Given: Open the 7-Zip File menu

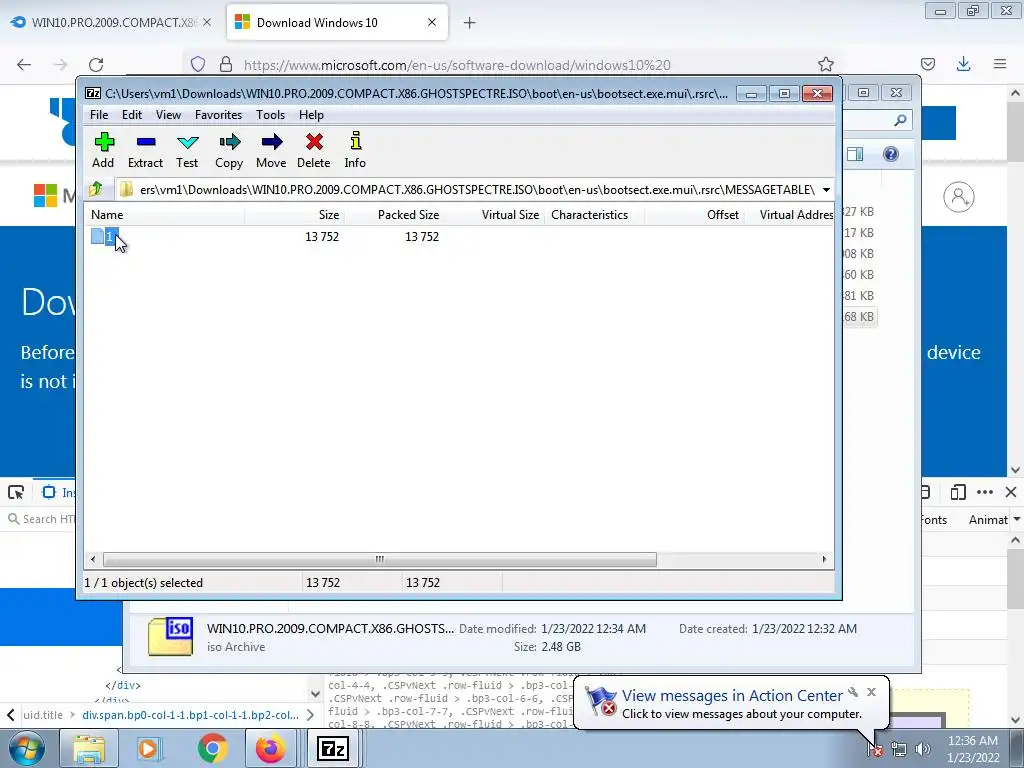Looking at the screenshot, I should (99, 115).
